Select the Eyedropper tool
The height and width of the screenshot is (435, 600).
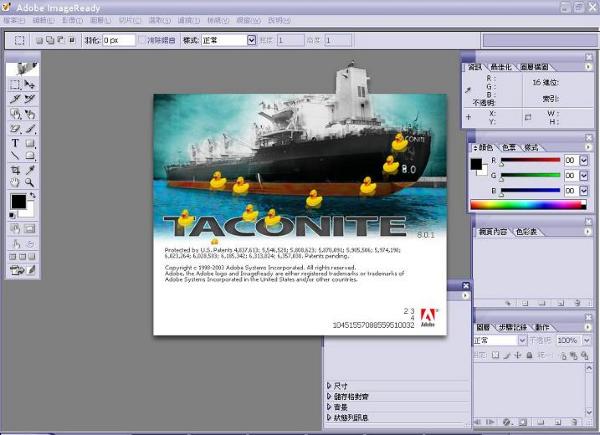(30, 169)
